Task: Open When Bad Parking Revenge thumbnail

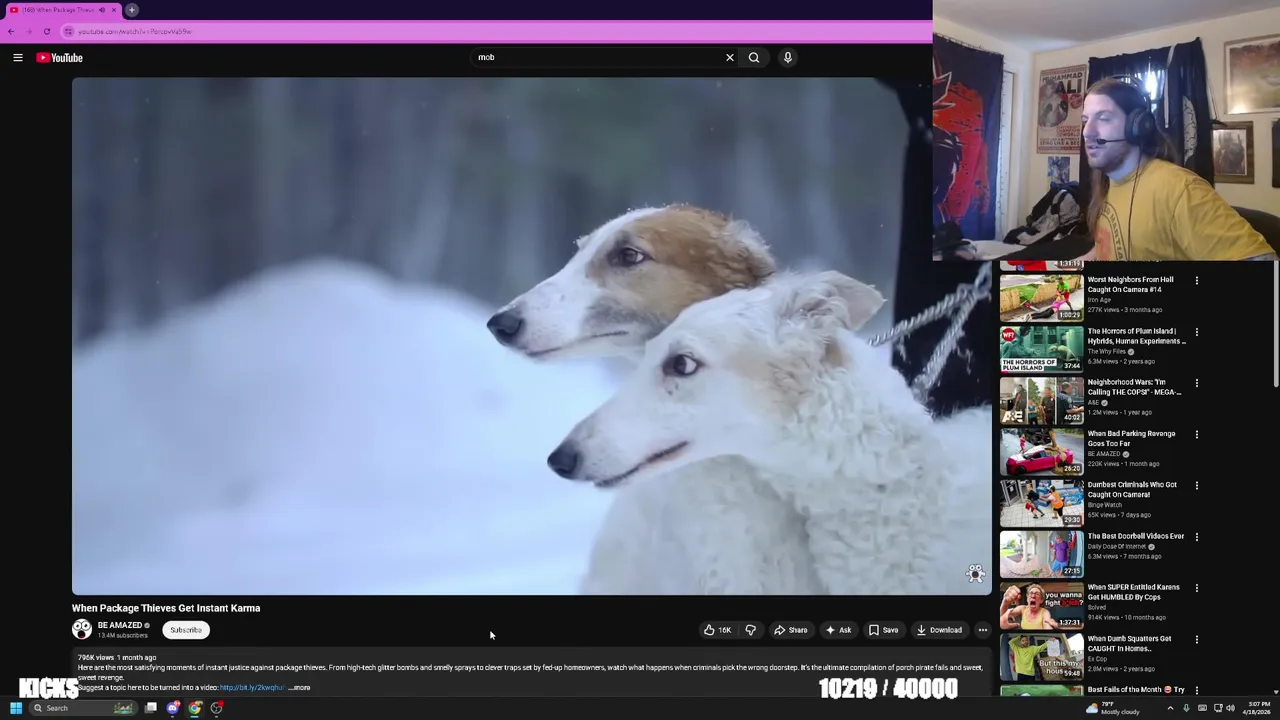Action: pyautogui.click(x=1041, y=450)
